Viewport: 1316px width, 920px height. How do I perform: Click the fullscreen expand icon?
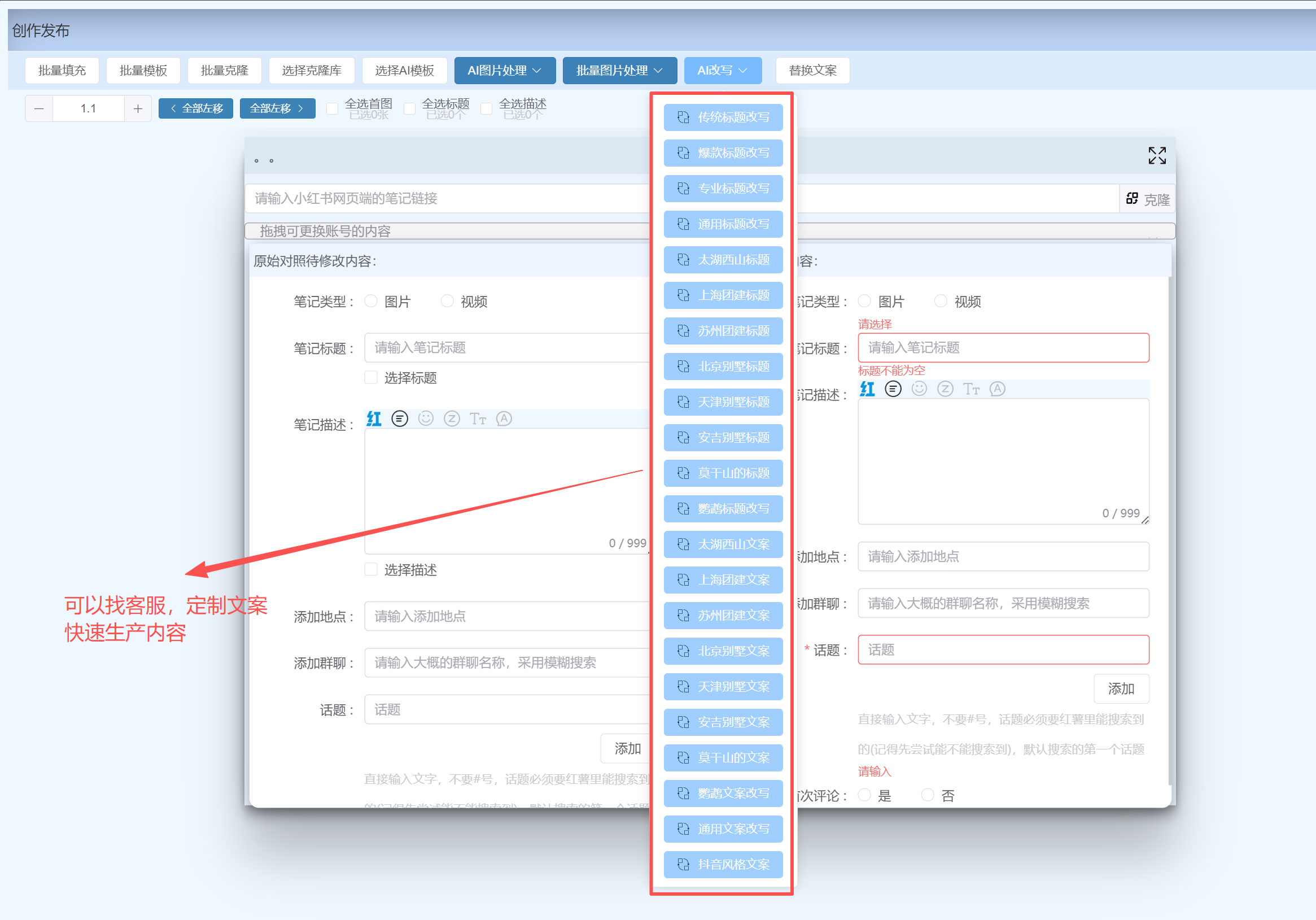point(1156,155)
